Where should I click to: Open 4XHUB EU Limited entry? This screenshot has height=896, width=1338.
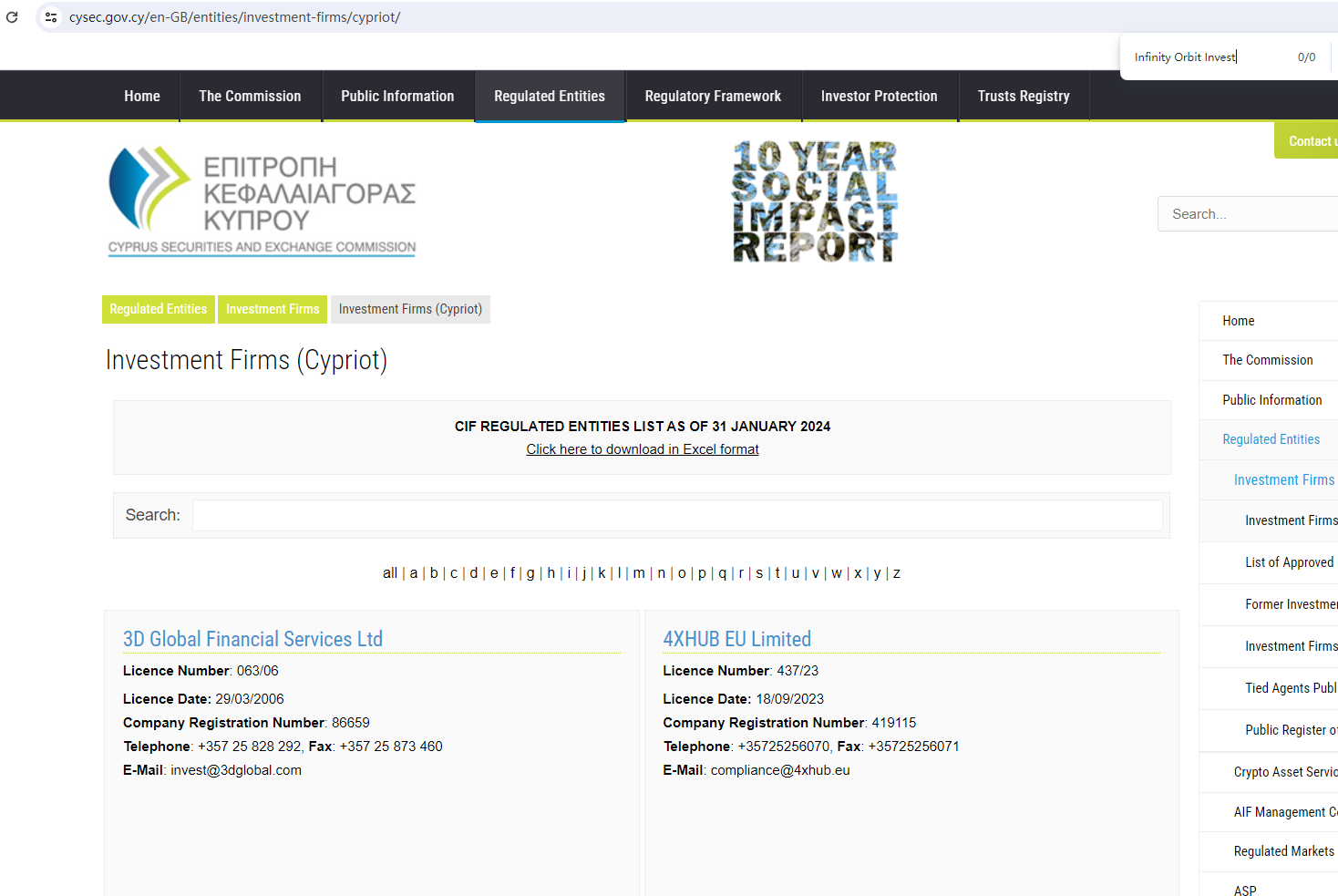tap(736, 639)
